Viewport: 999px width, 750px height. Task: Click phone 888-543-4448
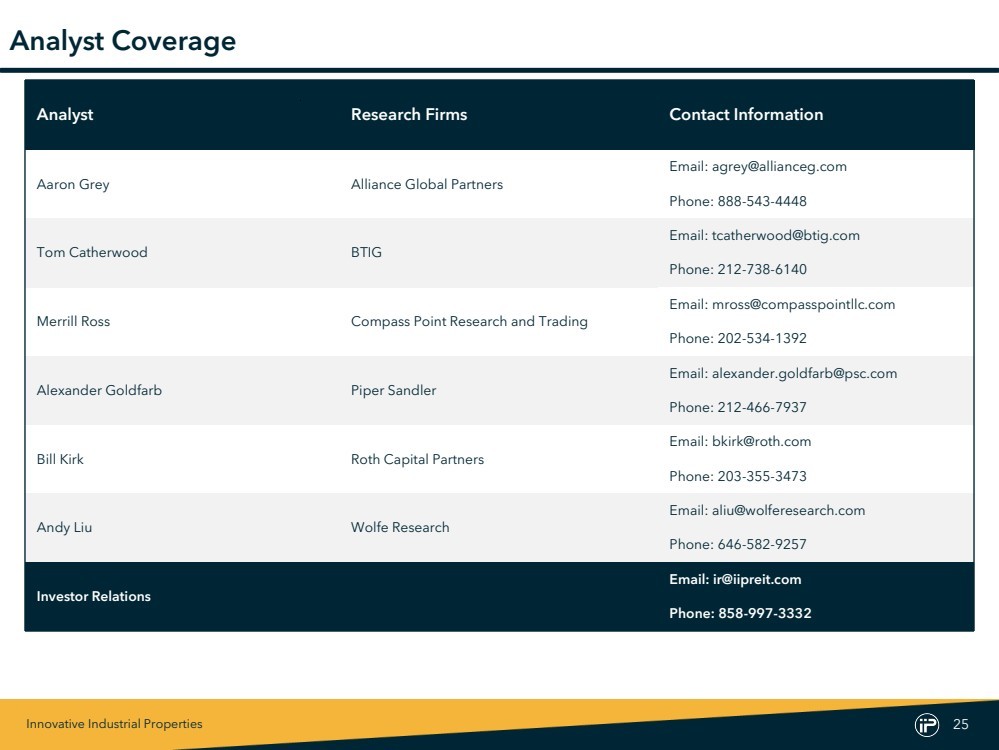coord(762,201)
